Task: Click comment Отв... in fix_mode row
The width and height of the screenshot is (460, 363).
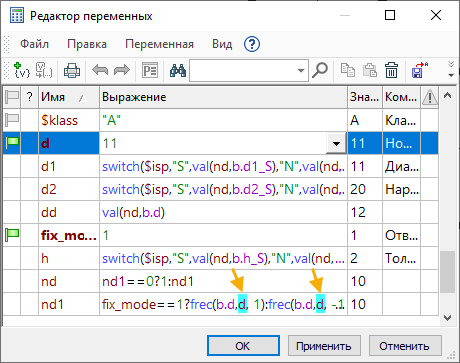Action: pyautogui.click(x=401, y=235)
